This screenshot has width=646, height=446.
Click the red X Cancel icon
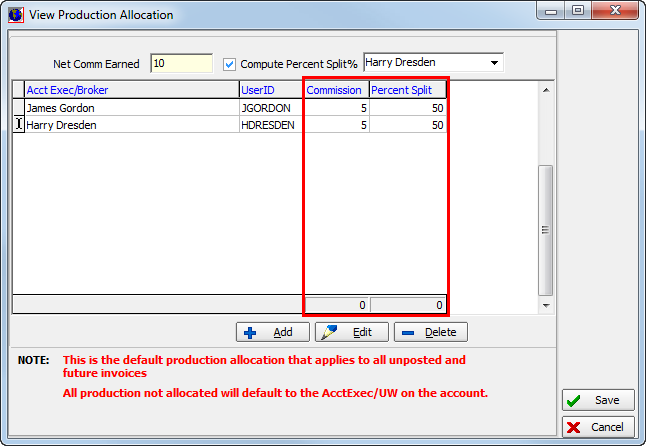(x=573, y=427)
